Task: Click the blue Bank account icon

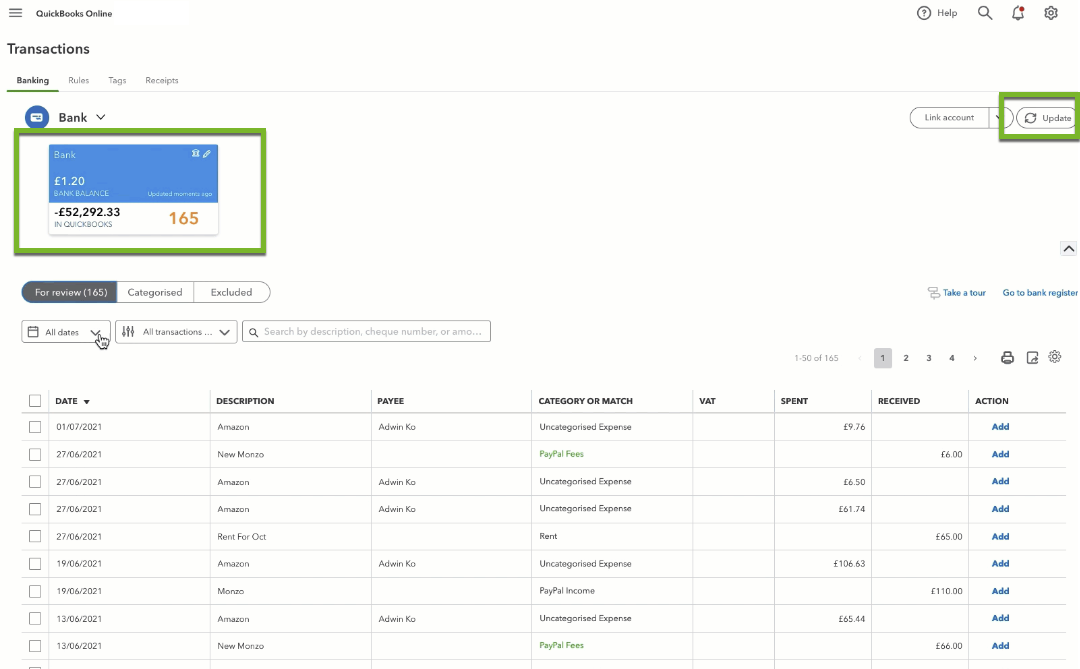Action: [37, 117]
